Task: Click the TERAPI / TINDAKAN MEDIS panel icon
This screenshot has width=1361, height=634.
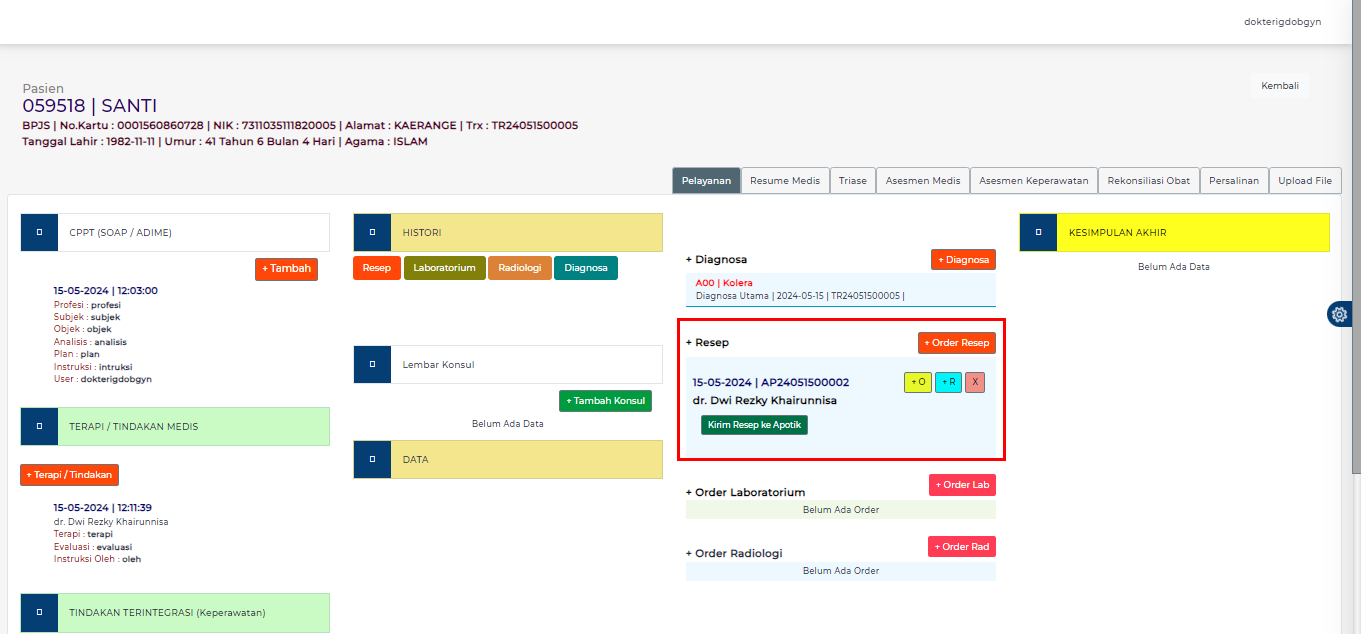Action: (x=39, y=426)
